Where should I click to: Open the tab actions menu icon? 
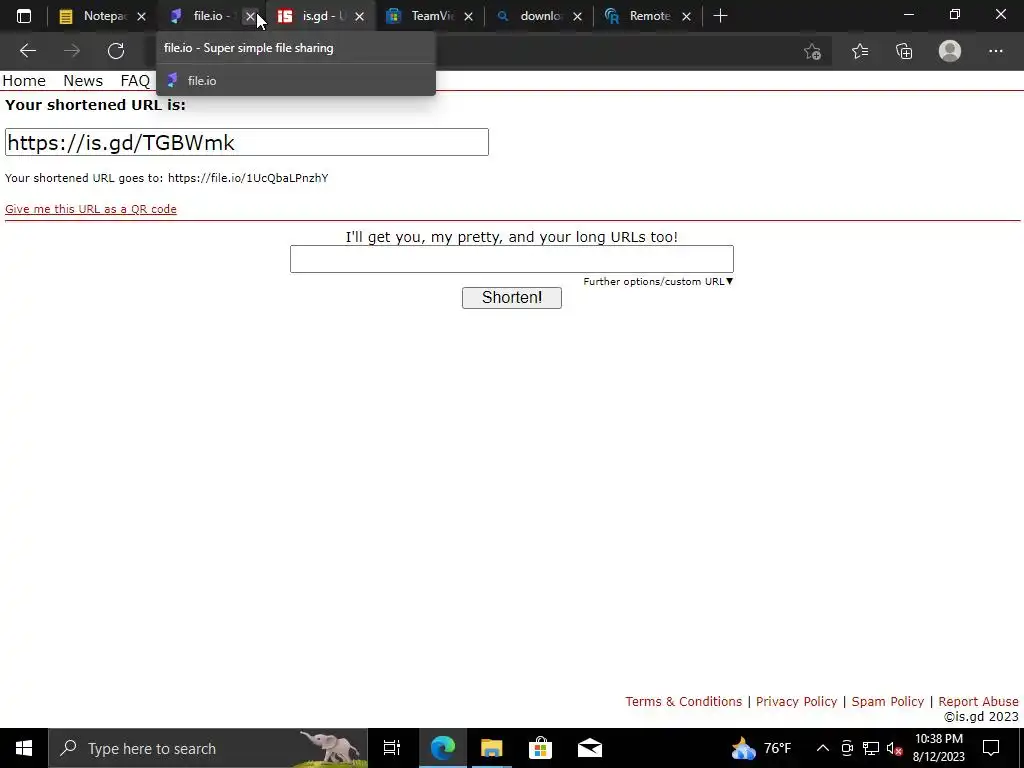[24, 16]
